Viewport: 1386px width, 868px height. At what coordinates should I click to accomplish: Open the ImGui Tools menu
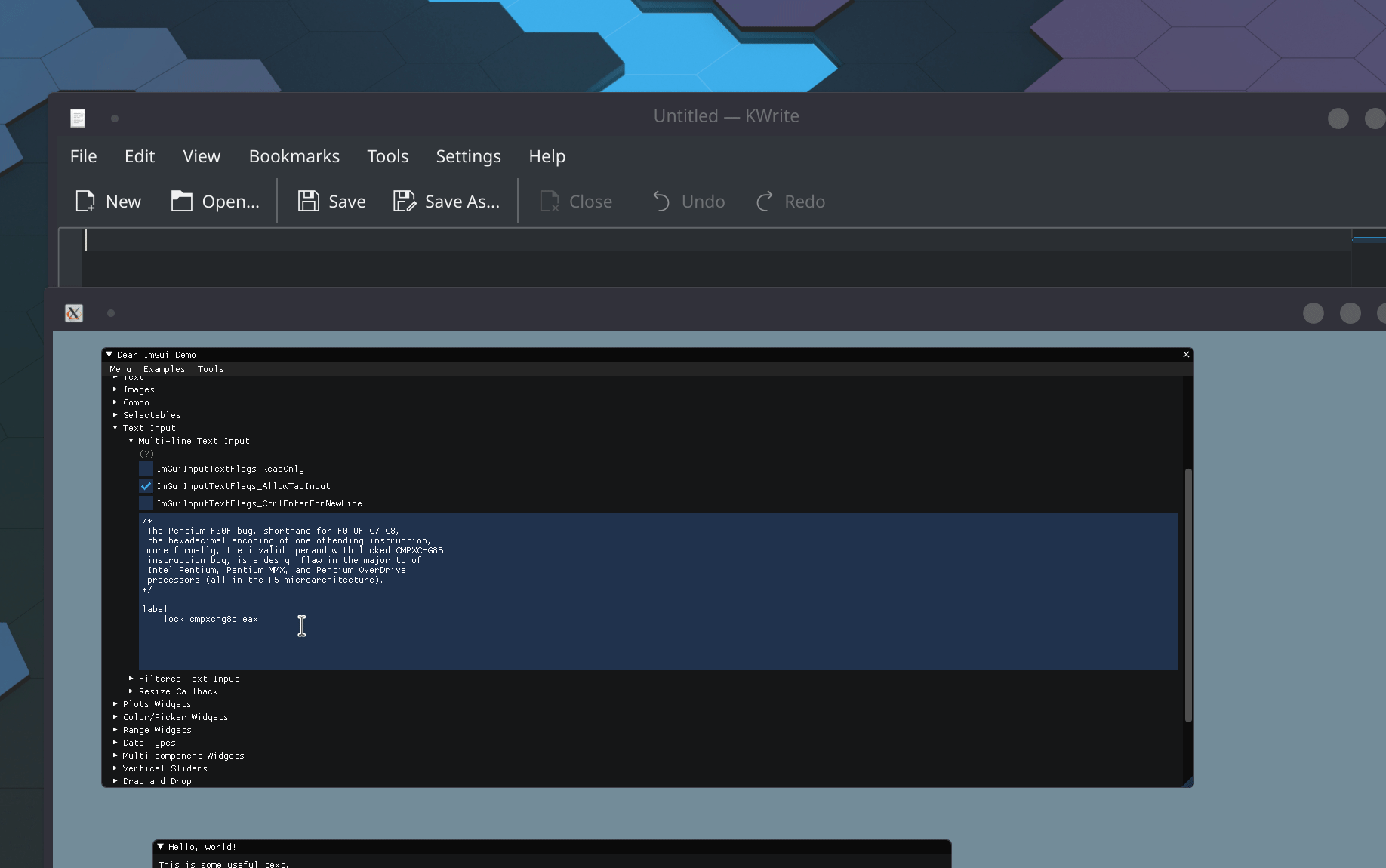[x=211, y=369]
